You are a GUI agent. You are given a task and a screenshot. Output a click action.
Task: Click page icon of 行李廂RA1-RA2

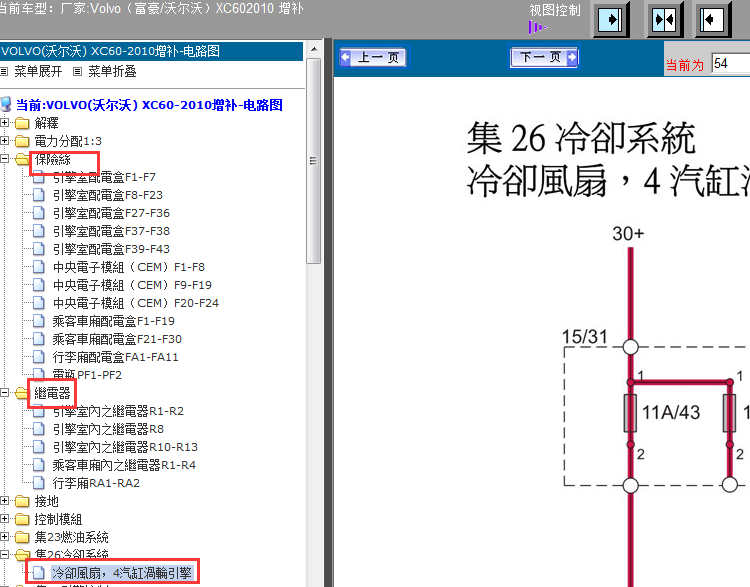39,483
